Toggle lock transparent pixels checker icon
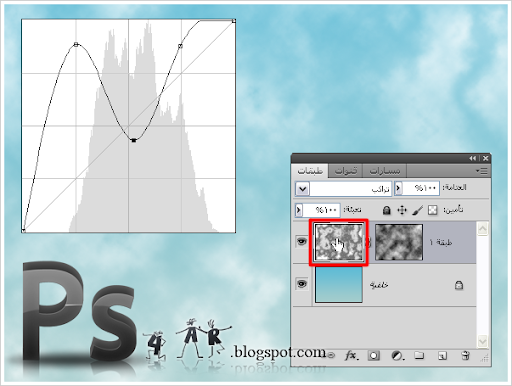Screen dimensions: 512x386 click(433, 210)
